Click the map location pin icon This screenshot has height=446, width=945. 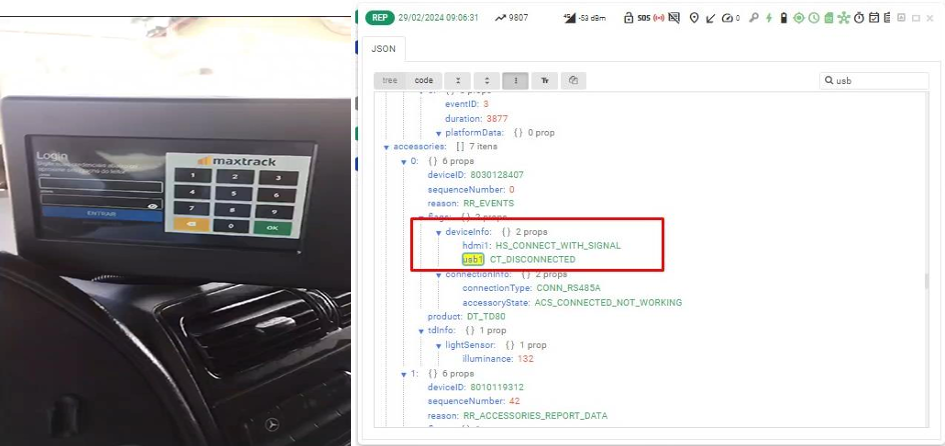[x=694, y=18]
